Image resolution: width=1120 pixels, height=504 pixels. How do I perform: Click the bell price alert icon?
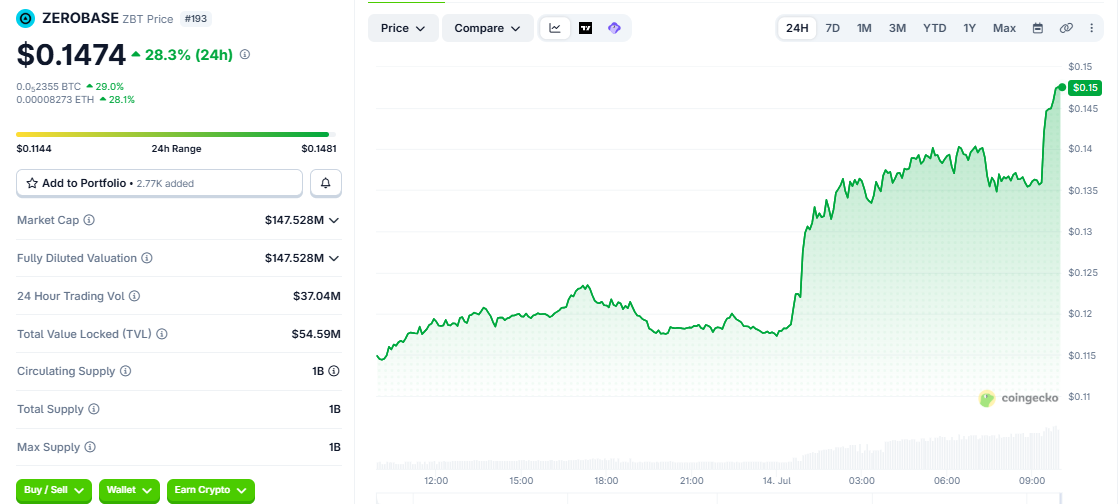click(x=326, y=183)
